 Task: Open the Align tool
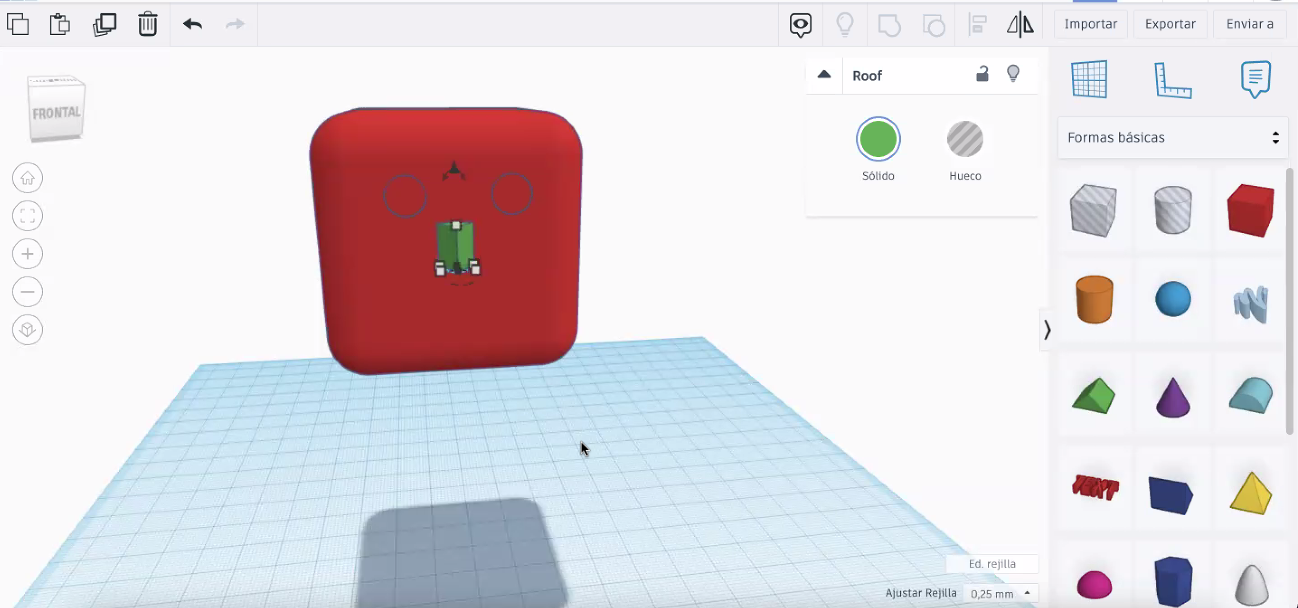click(978, 25)
